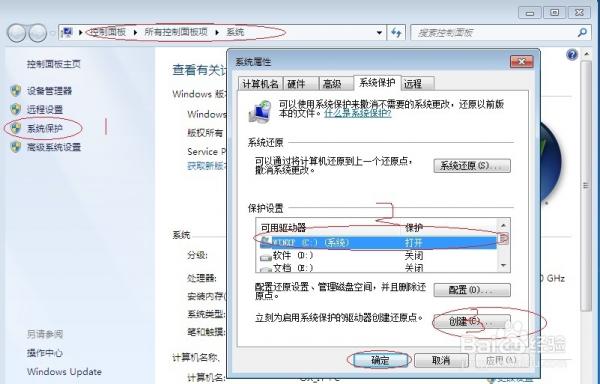Click the 应用(A) button

tap(502, 360)
